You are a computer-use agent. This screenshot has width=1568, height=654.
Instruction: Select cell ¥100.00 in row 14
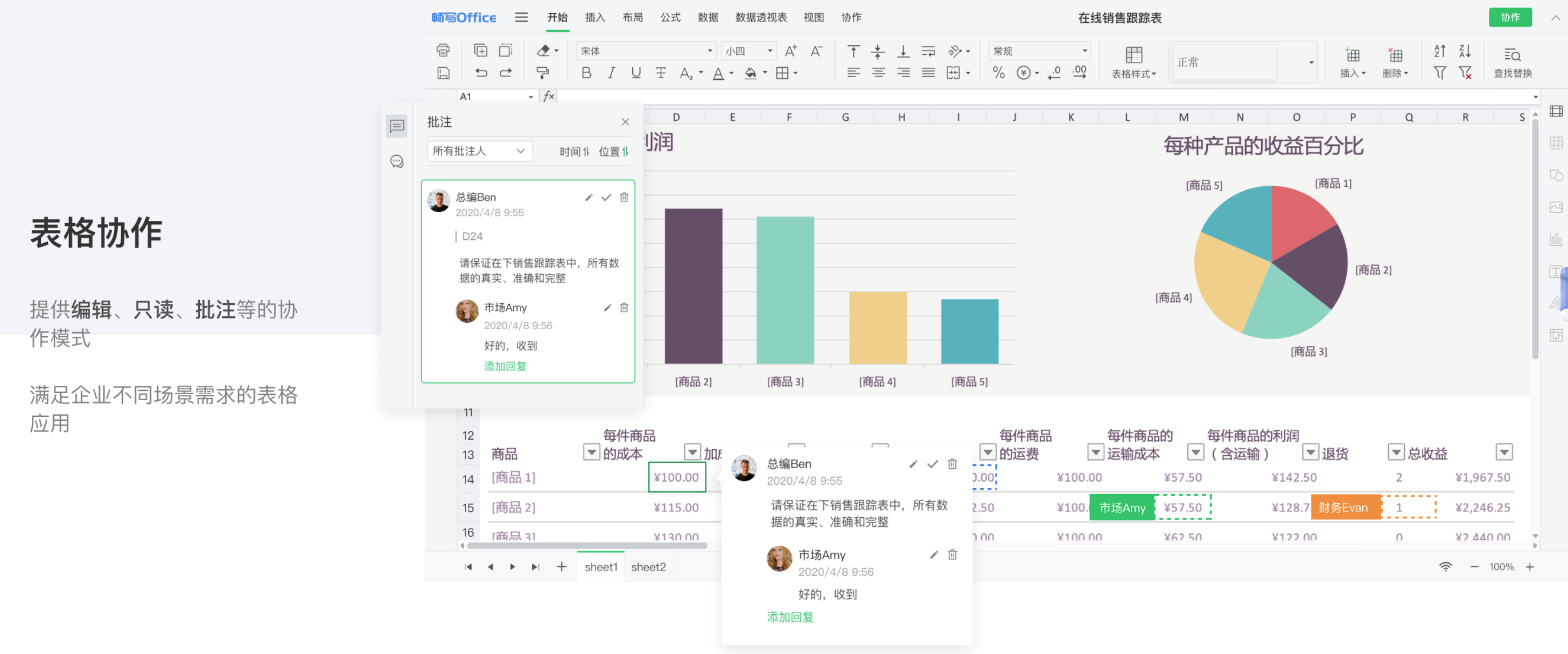click(677, 477)
